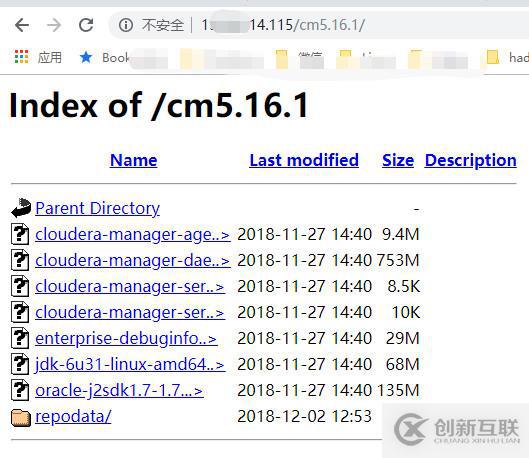
Task: Click the 9.4M size value
Action: click(400, 234)
